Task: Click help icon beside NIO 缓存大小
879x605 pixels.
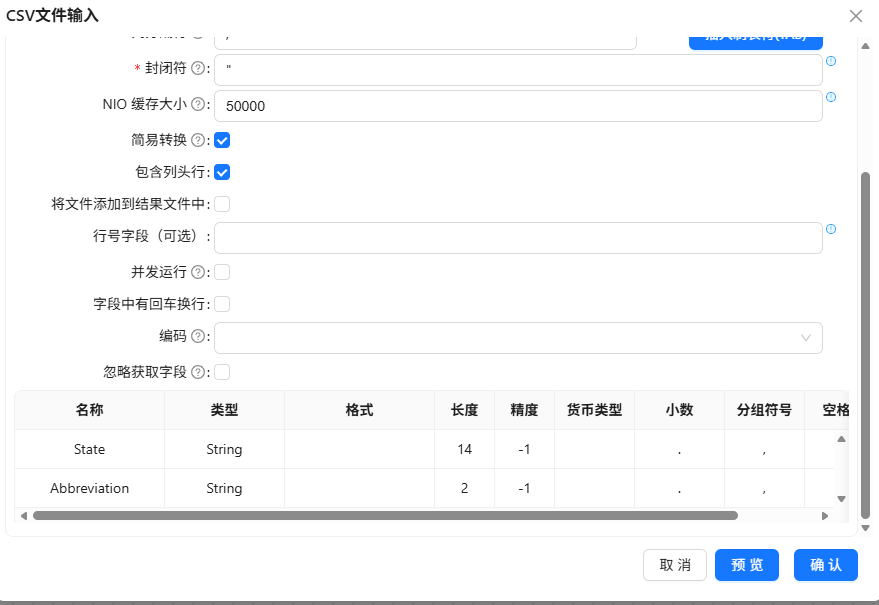Action: pyautogui.click(x=198, y=104)
